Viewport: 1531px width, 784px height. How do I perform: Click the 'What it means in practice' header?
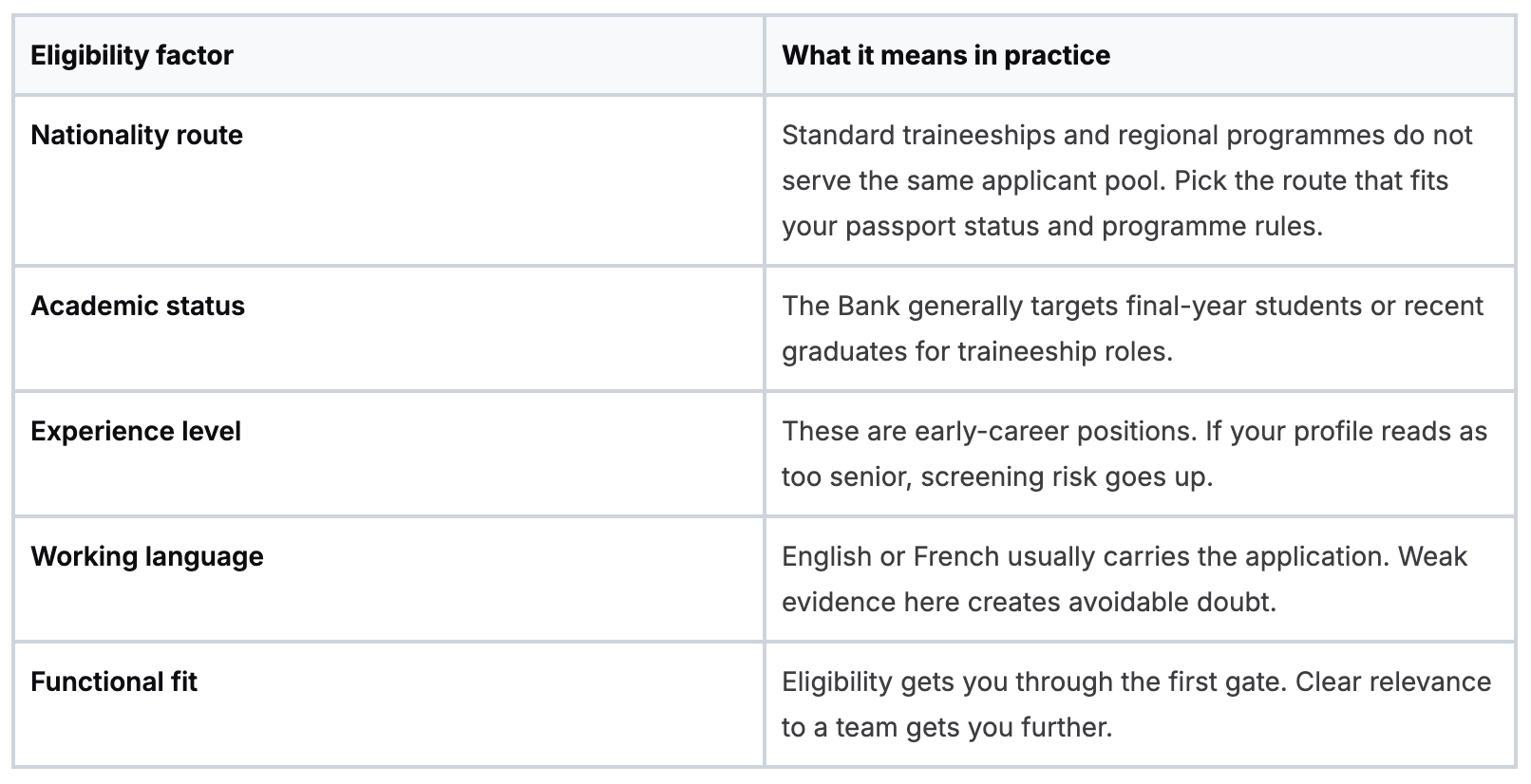click(x=945, y=55)
